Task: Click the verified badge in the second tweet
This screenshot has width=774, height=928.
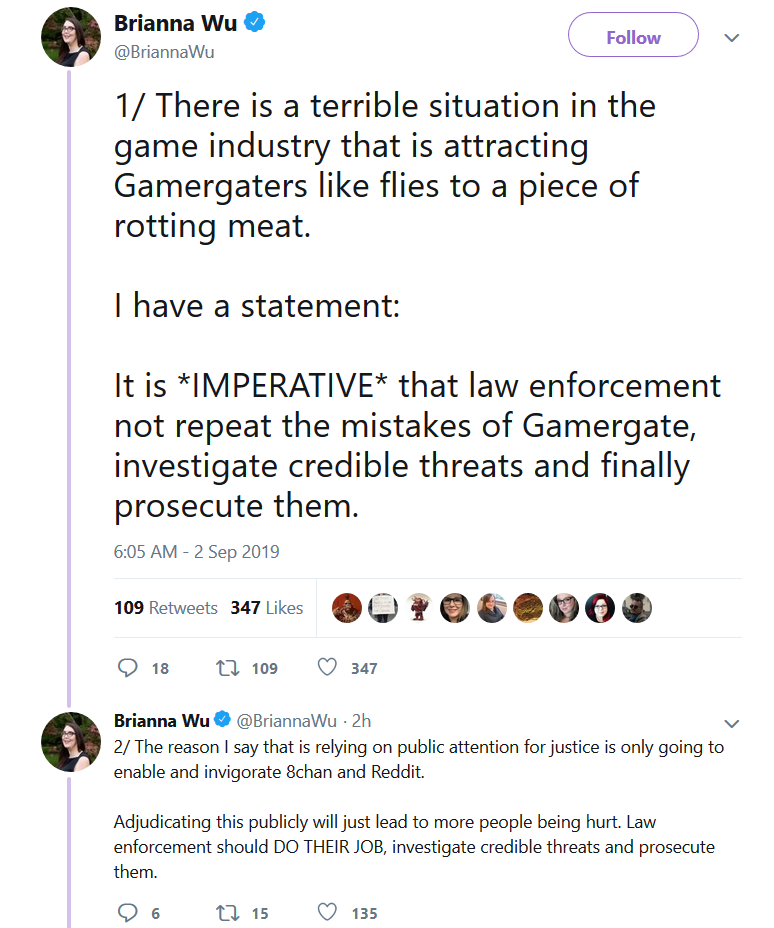Action: coord(222,720)
